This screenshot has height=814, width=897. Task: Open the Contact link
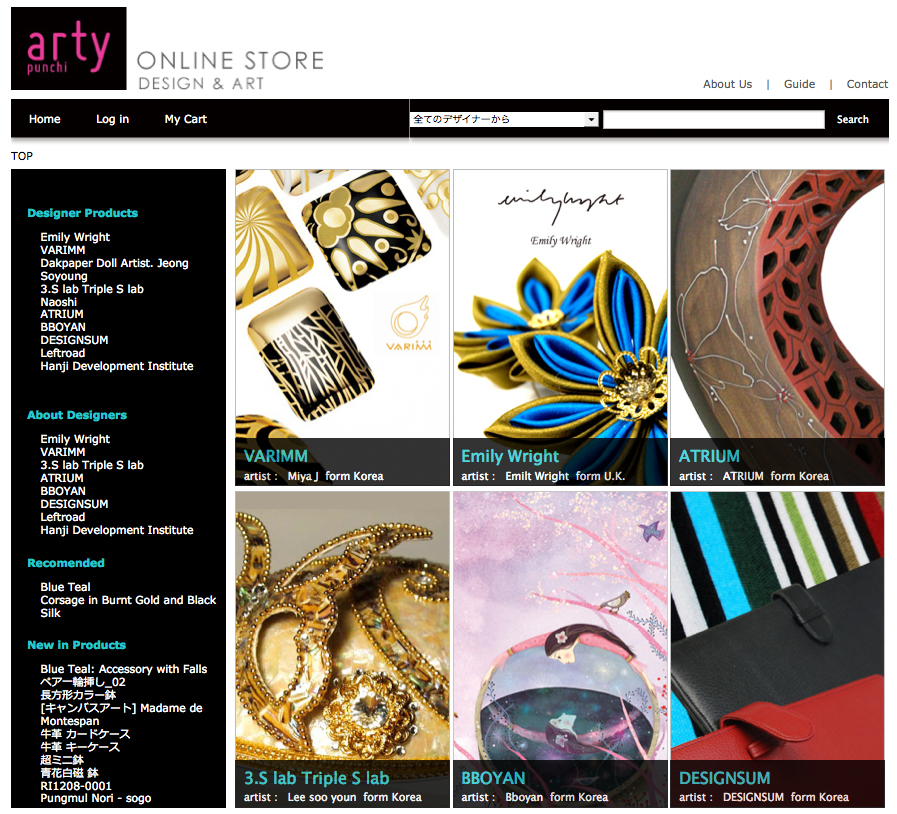(867, 84)
